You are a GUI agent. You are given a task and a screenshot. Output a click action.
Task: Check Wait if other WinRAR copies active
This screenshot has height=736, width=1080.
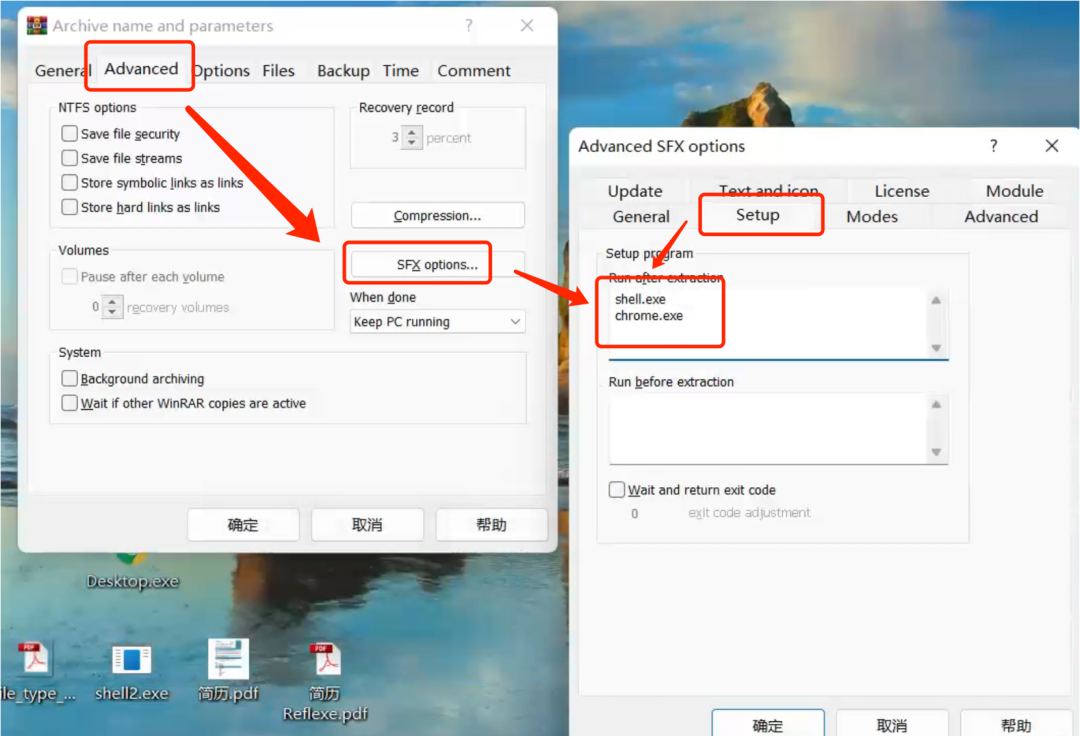coord(70,403)
